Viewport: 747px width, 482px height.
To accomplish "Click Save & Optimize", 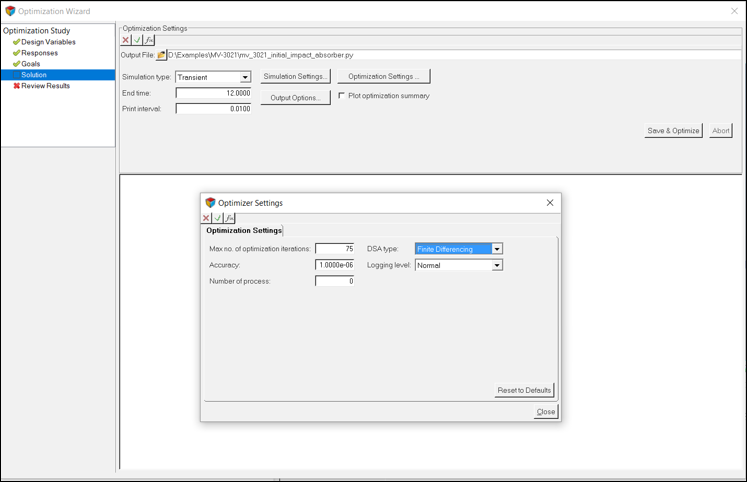I will [x=673, y=131].
